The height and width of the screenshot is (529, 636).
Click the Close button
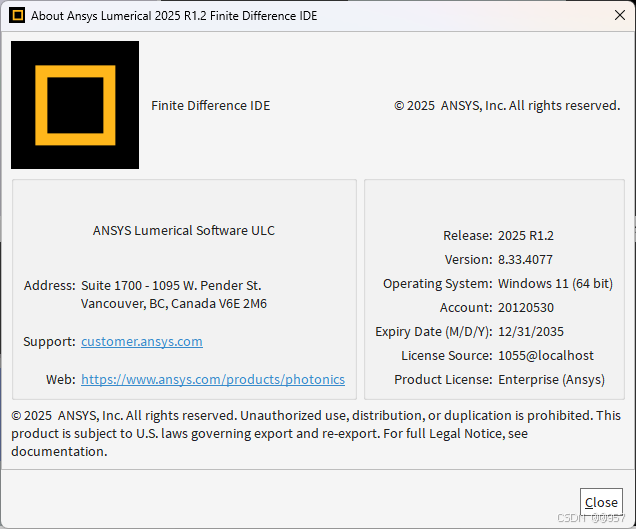[601, 502]
